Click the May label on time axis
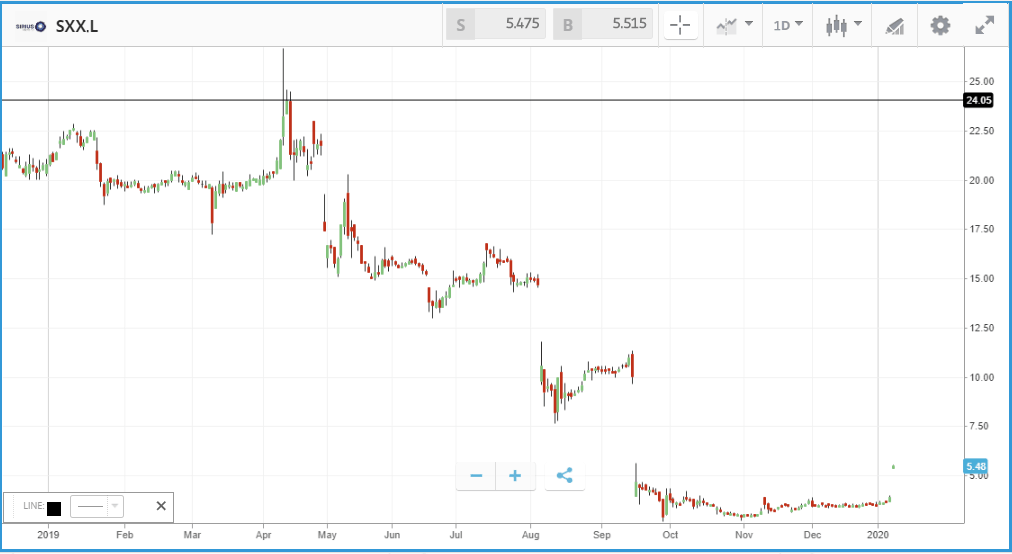Viewport: 1012px width, 554px height. [x=327, y=535]
